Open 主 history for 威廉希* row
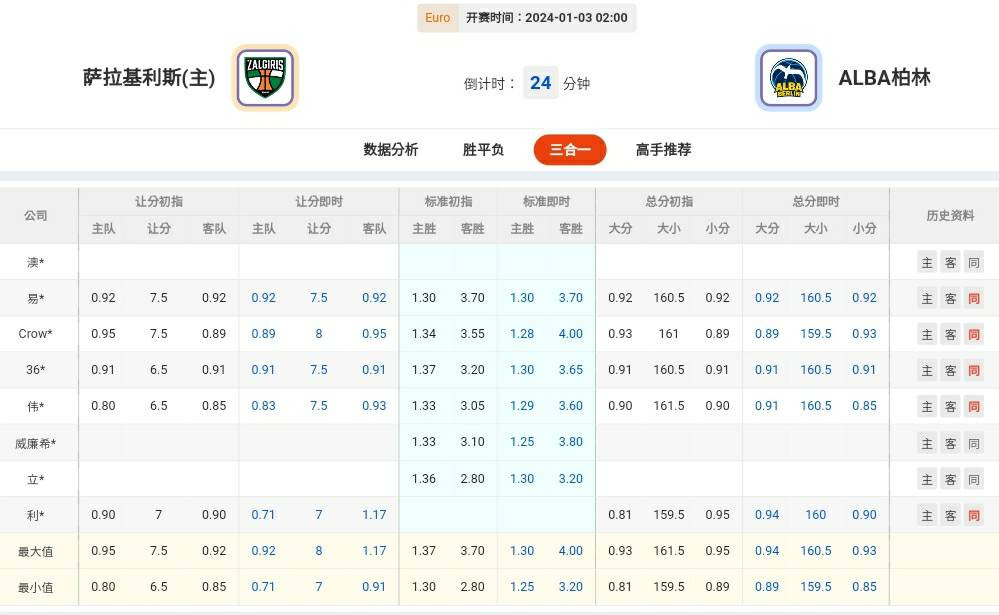Image resolution: width=999 pixels, height=615 pixels. click(x=927, y=443)
